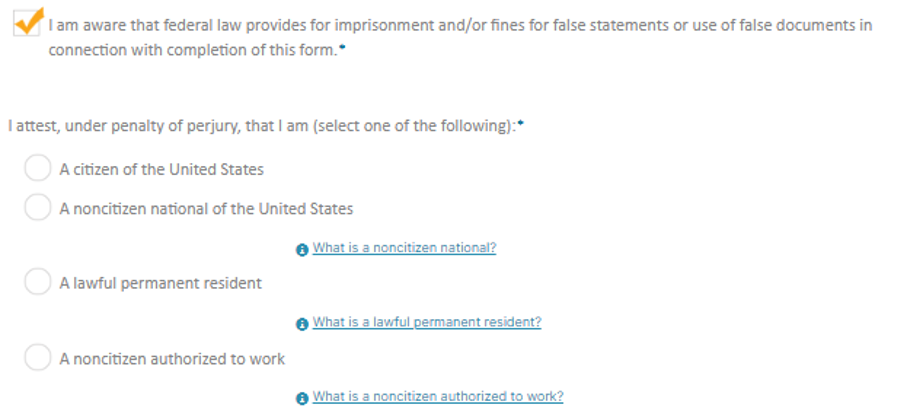Open 'What is a noncitizen national?' link
The height and width of the screenshot is (414, 908).
point(404,248)
